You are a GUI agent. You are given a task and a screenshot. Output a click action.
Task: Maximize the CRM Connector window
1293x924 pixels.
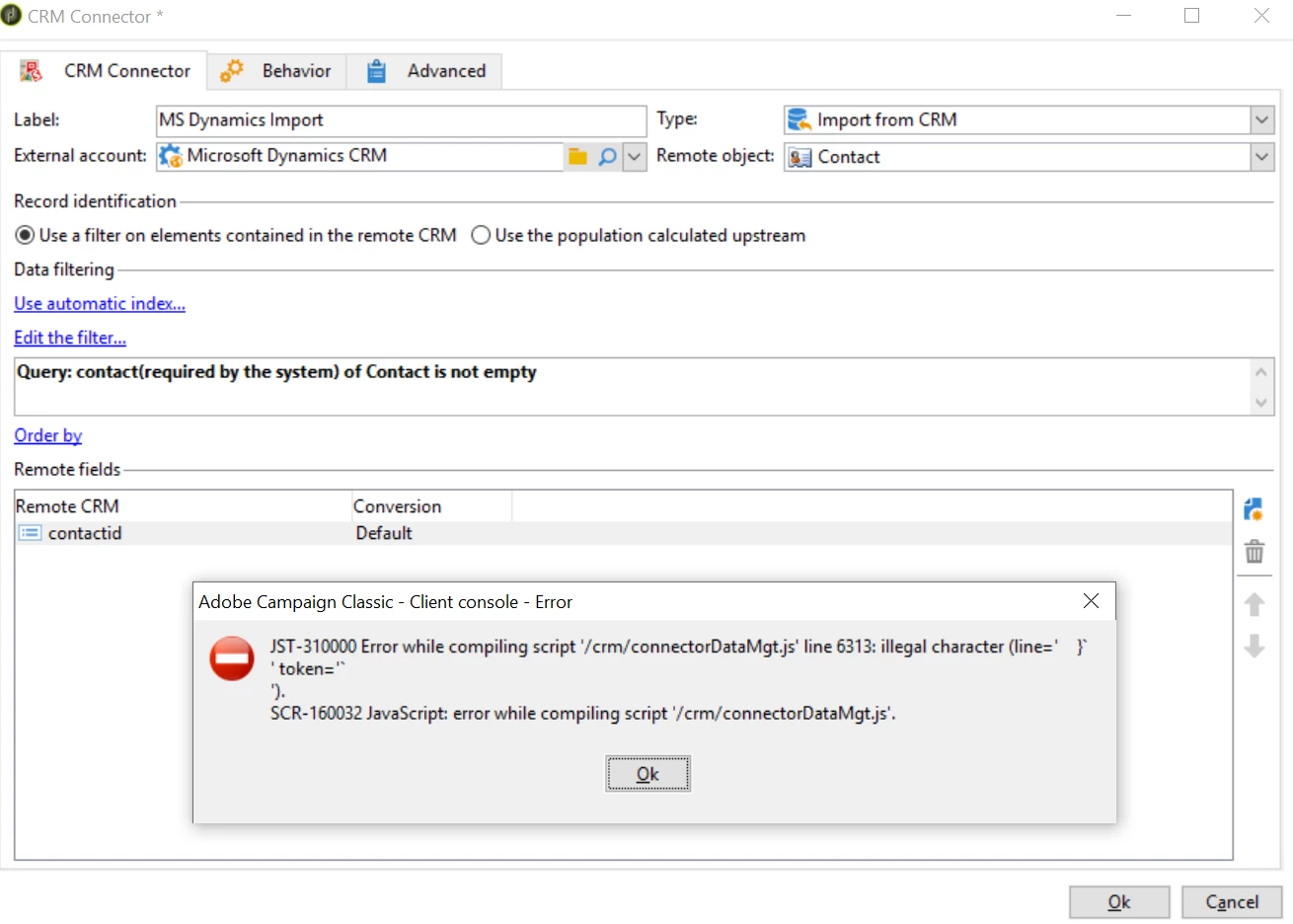coord(1192,16)
